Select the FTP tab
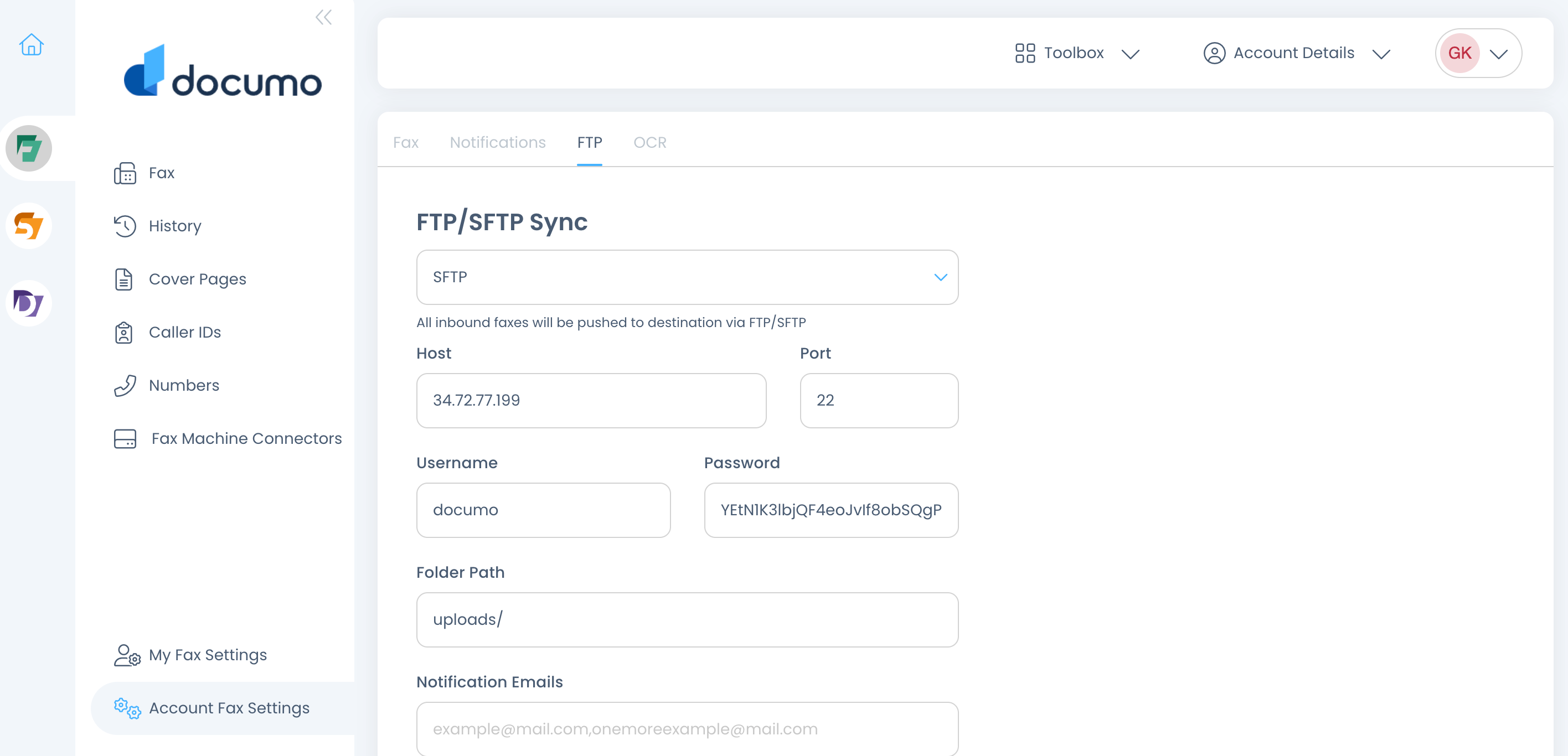The image size is (1568, 756). (x=589, y=142)
